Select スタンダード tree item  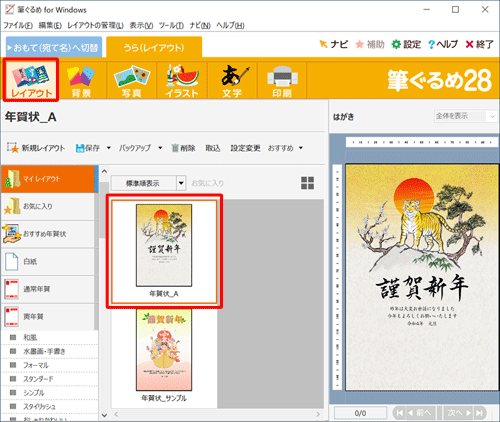[38, 379]
